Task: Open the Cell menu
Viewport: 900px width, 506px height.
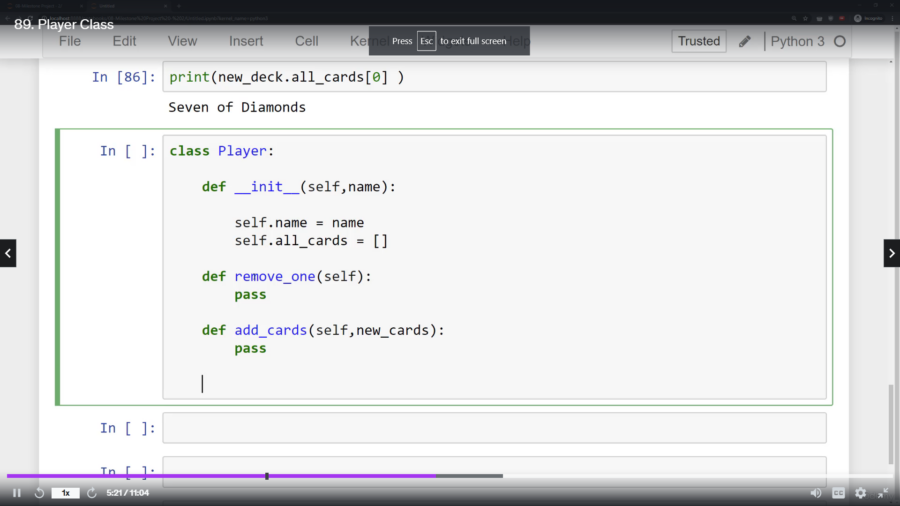Action: 307,41
